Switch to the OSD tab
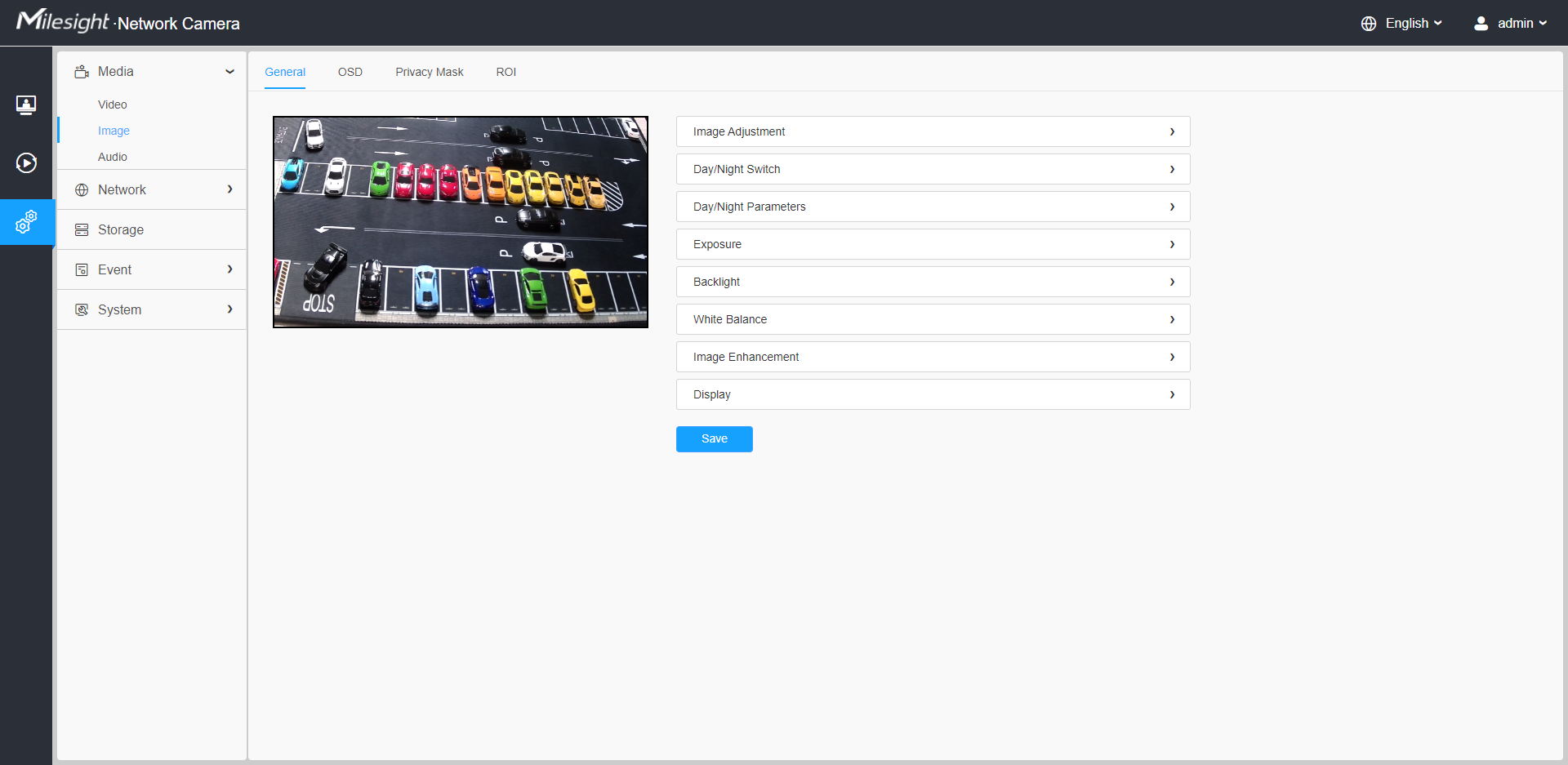This screenshot has width=1568, height=765. tap(350, 72)
